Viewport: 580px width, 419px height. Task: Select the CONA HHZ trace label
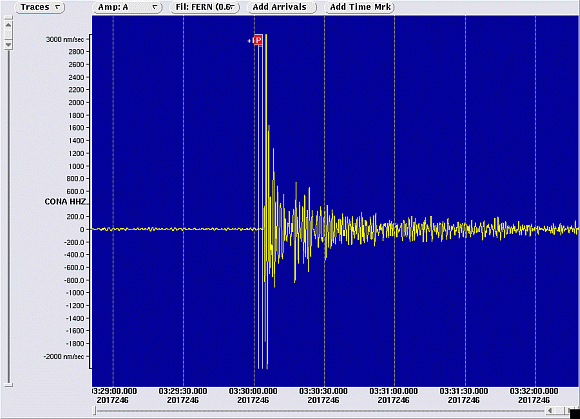tap(65, 202)
